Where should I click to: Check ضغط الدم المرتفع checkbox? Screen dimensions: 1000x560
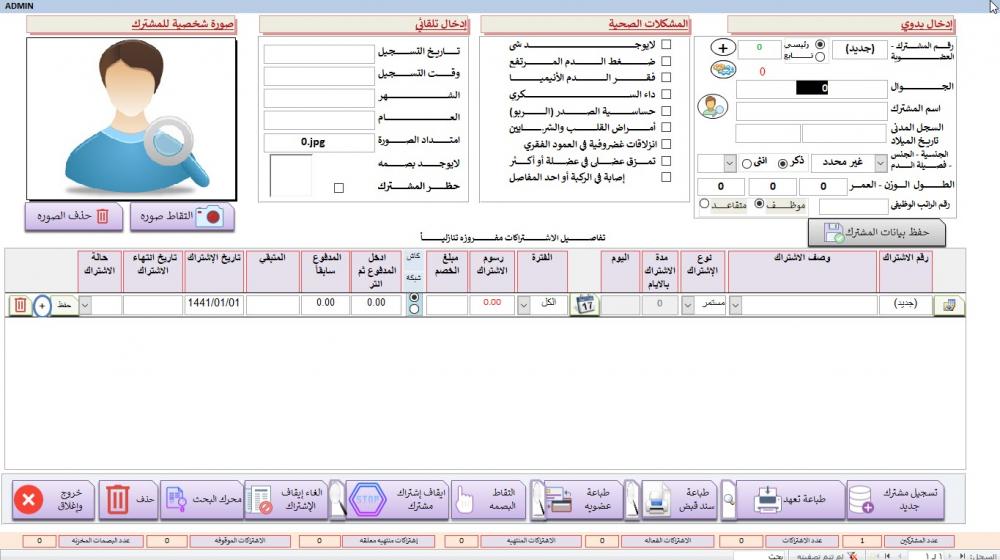click(666, 61)
